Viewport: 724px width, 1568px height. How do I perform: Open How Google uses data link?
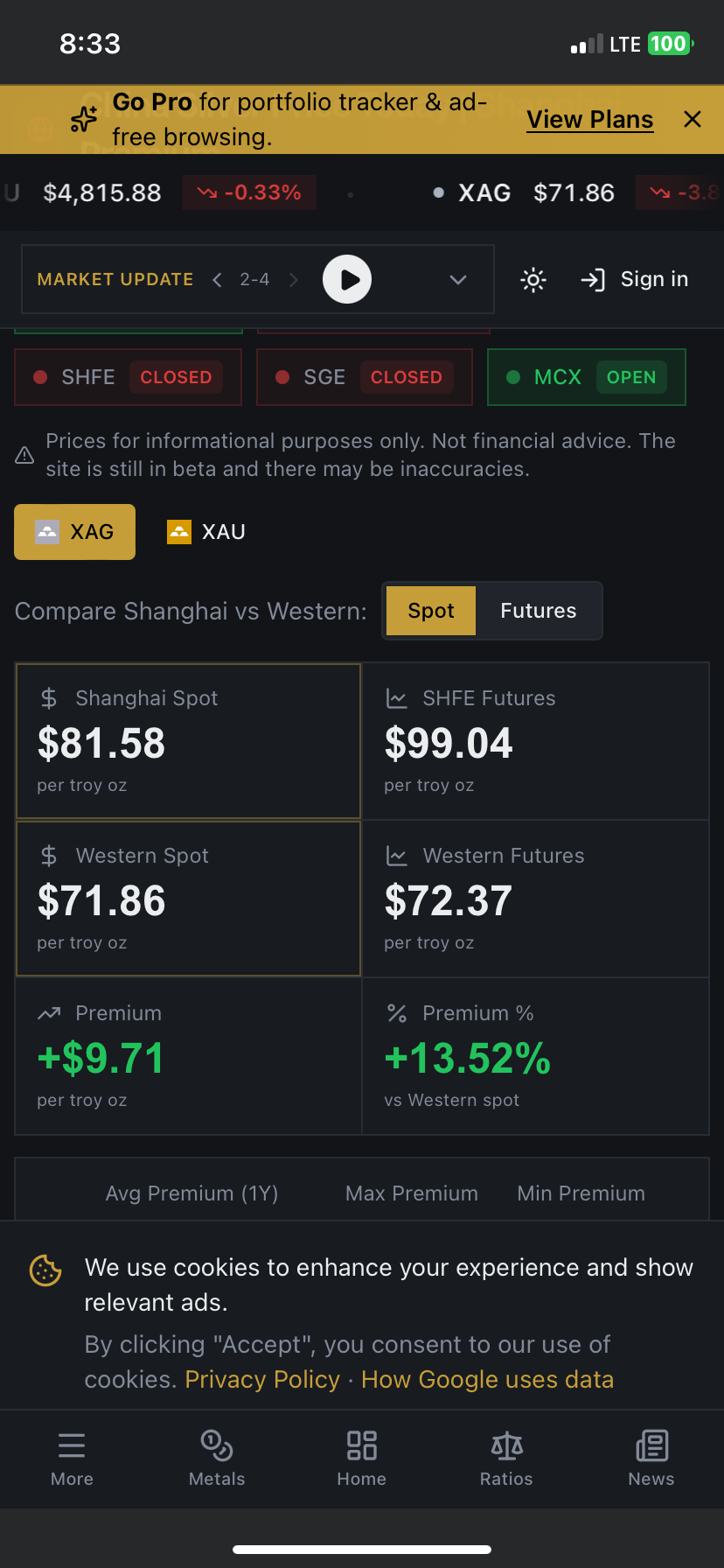[x=487, y=1380]
